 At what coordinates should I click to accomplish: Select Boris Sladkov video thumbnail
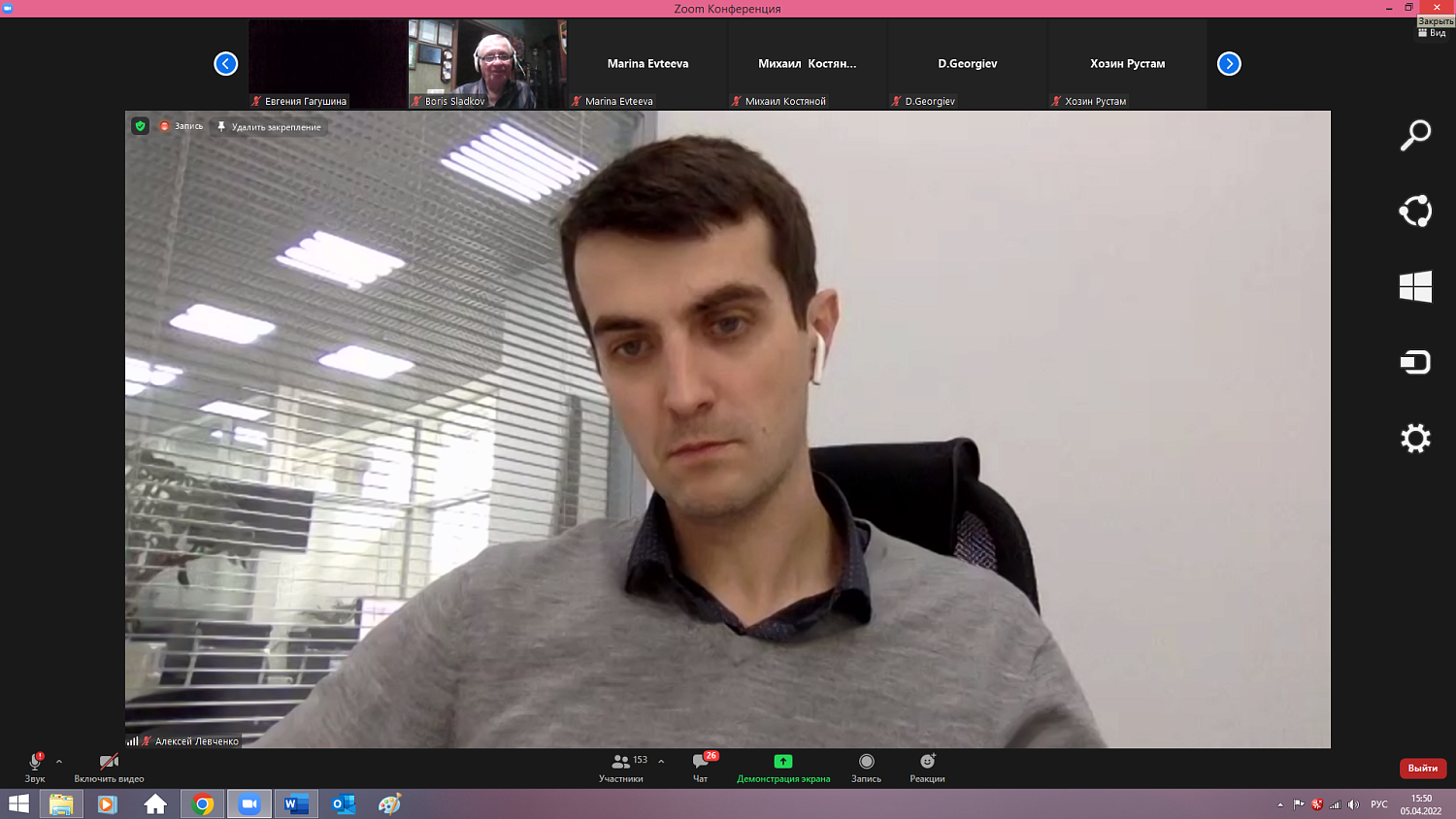tap(487, 63)
